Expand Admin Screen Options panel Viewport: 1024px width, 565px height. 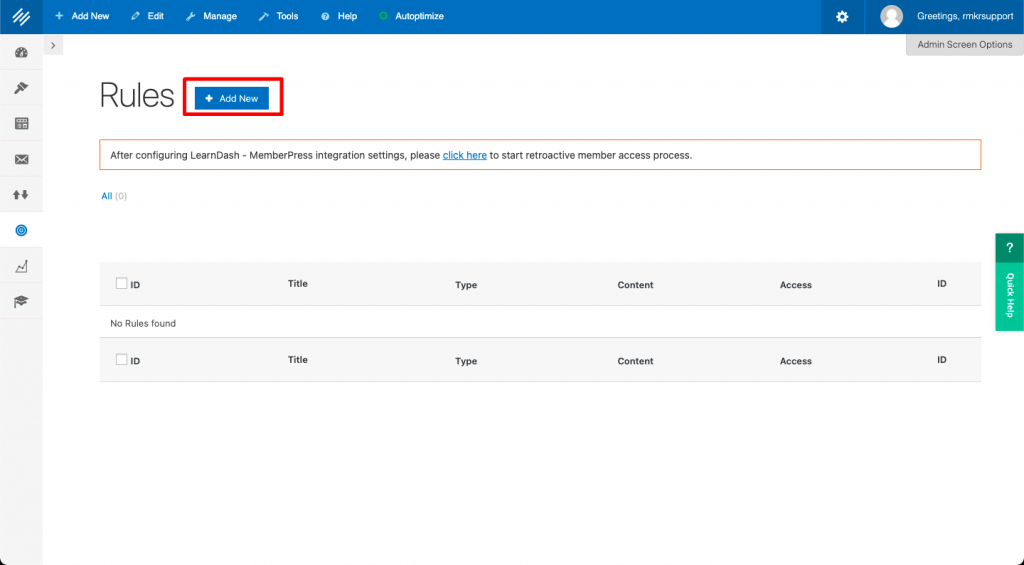coord(964,45)
